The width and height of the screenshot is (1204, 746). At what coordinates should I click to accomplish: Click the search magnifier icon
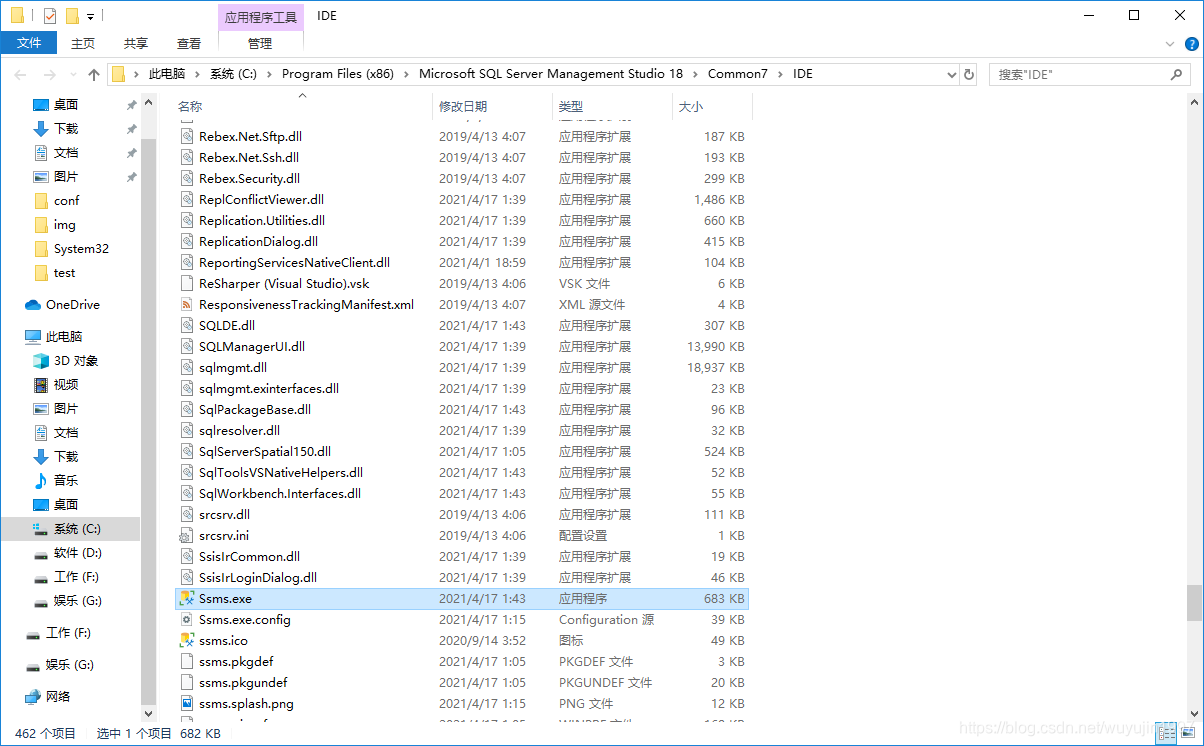(1177, 74)
